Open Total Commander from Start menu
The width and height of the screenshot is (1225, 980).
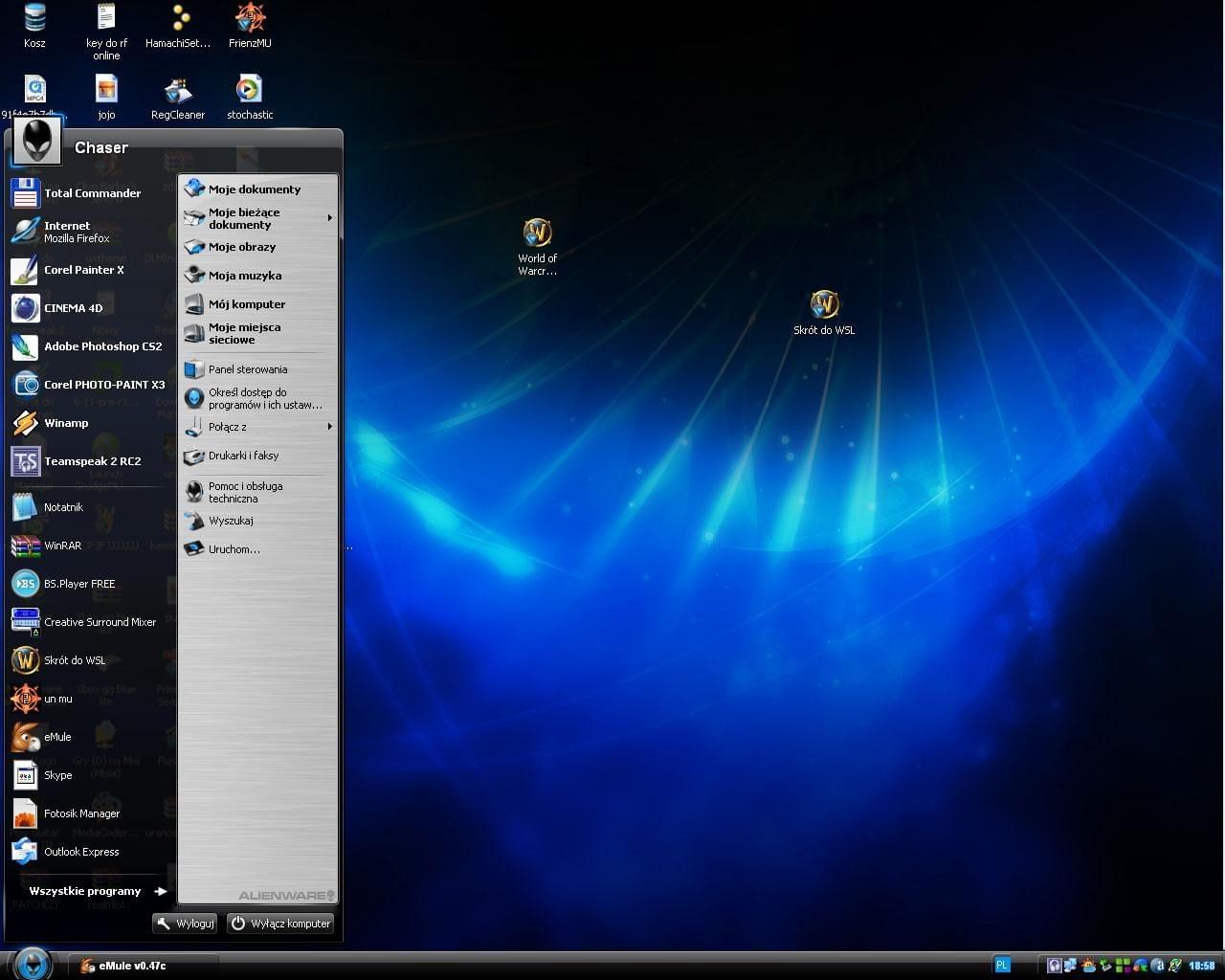[x=91, y=193]
